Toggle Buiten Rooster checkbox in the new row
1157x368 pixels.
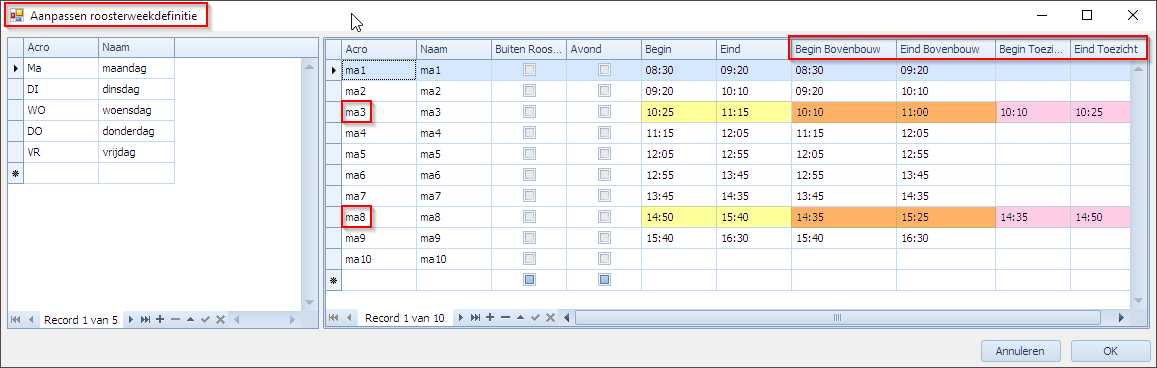[x=529, y=280]
